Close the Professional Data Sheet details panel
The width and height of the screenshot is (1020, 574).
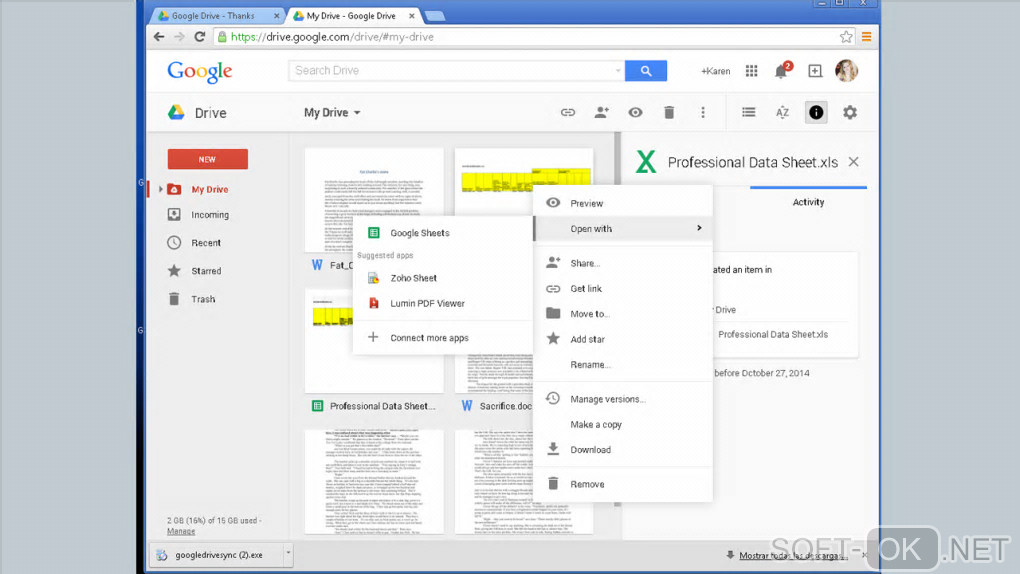tap(853, 162)
